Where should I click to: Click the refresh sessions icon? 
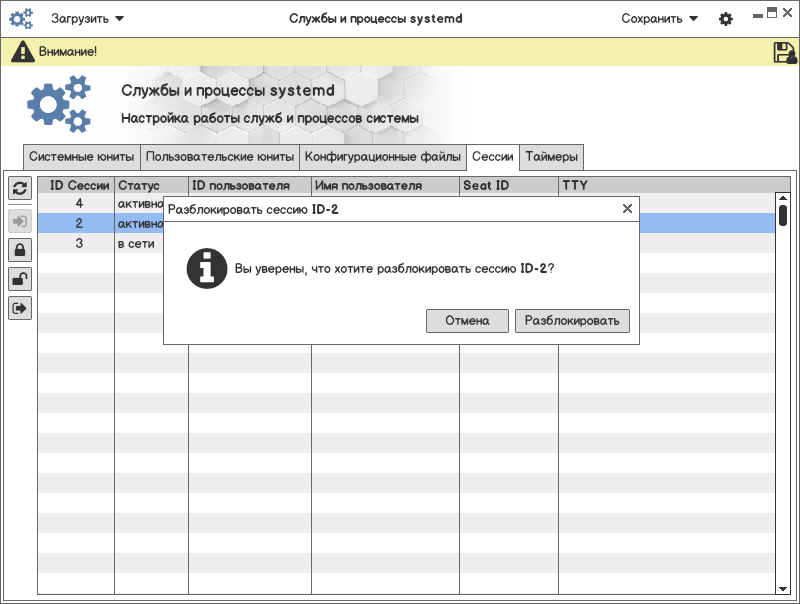tap(20, 188)
